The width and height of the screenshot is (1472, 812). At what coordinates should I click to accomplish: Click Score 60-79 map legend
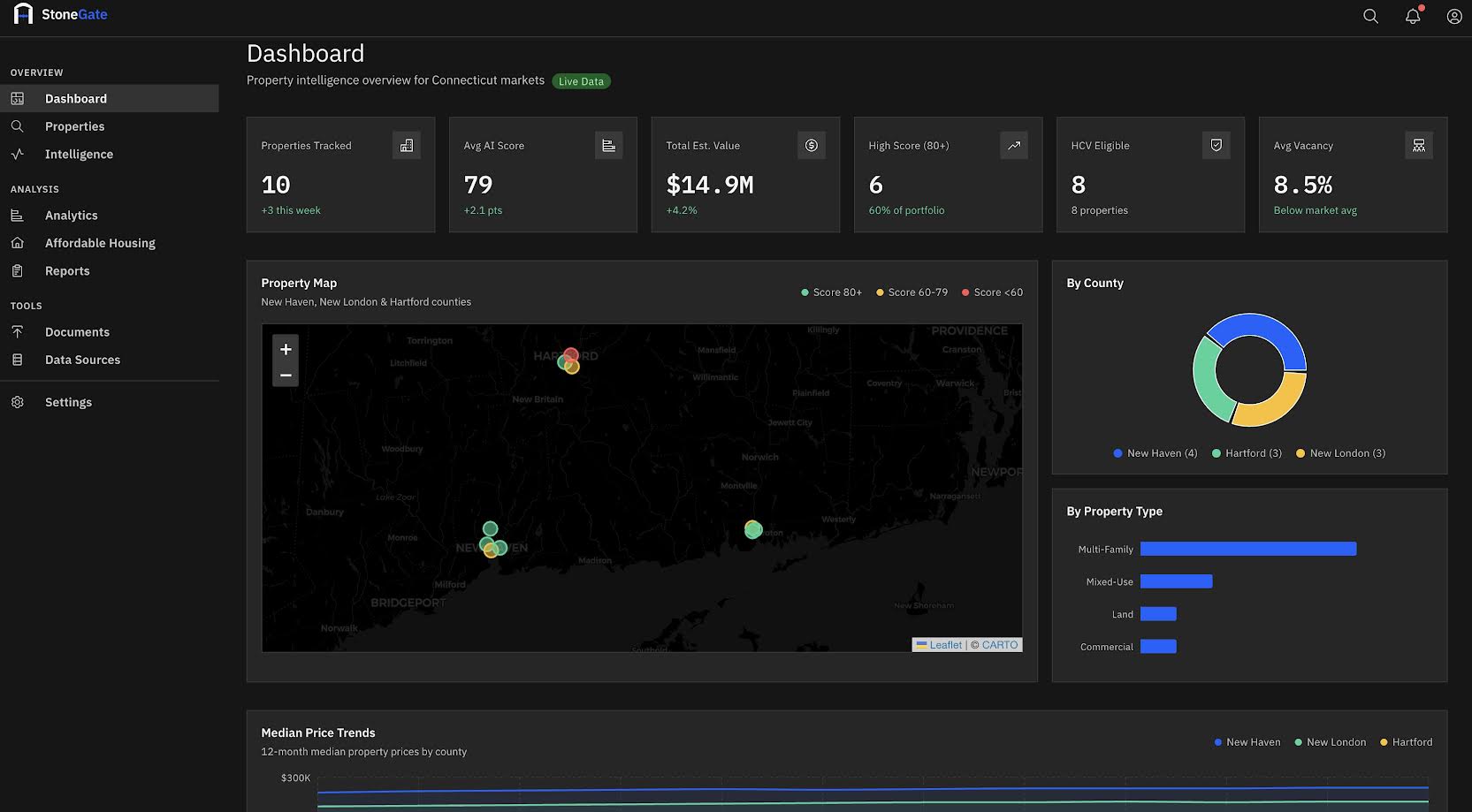pyautogui.click(x=911, y=292)
